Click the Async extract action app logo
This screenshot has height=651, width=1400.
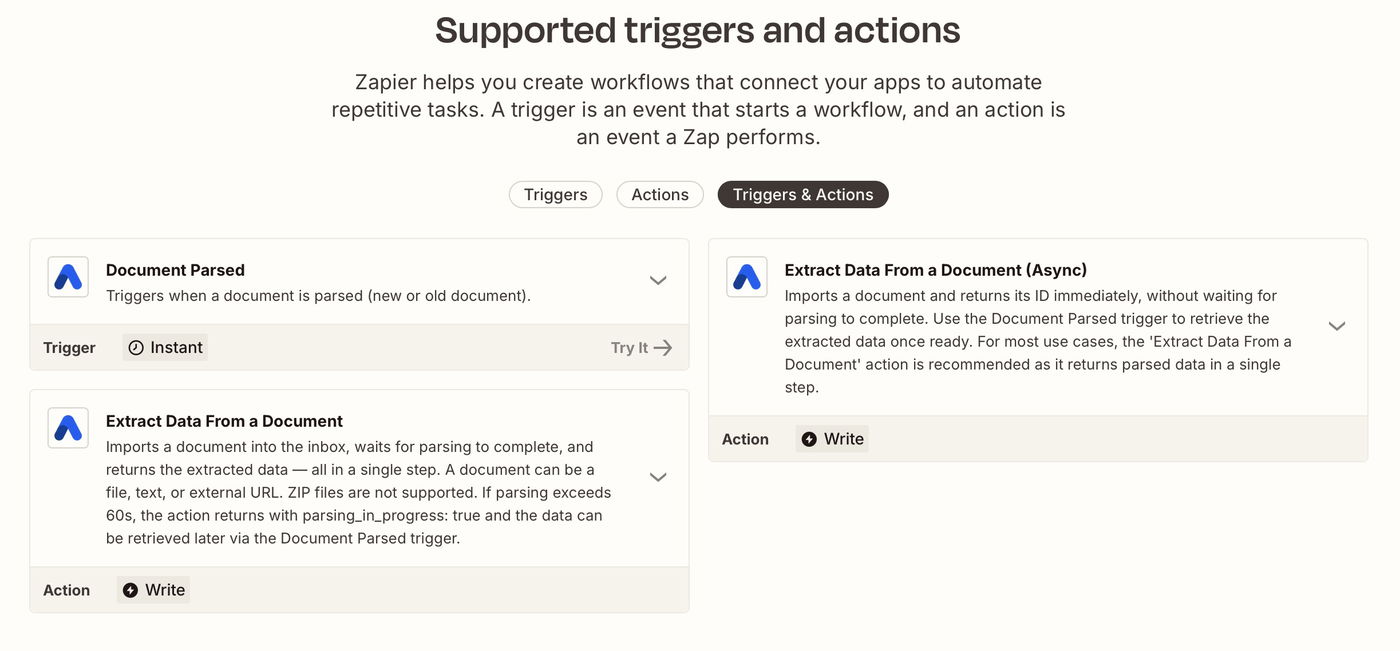[747, 277]
